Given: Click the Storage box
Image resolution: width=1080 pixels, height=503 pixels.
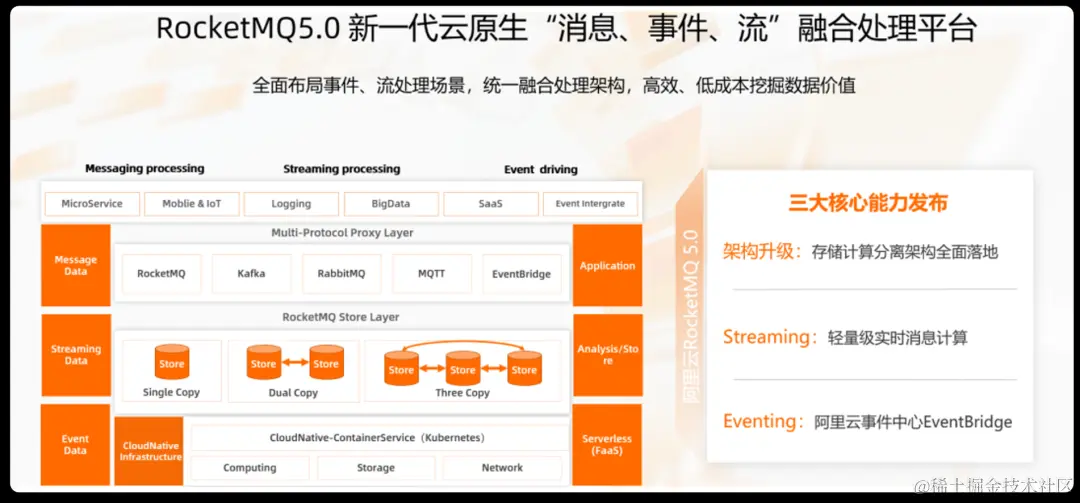Looking at the screenshot, I should pos(376,468).
